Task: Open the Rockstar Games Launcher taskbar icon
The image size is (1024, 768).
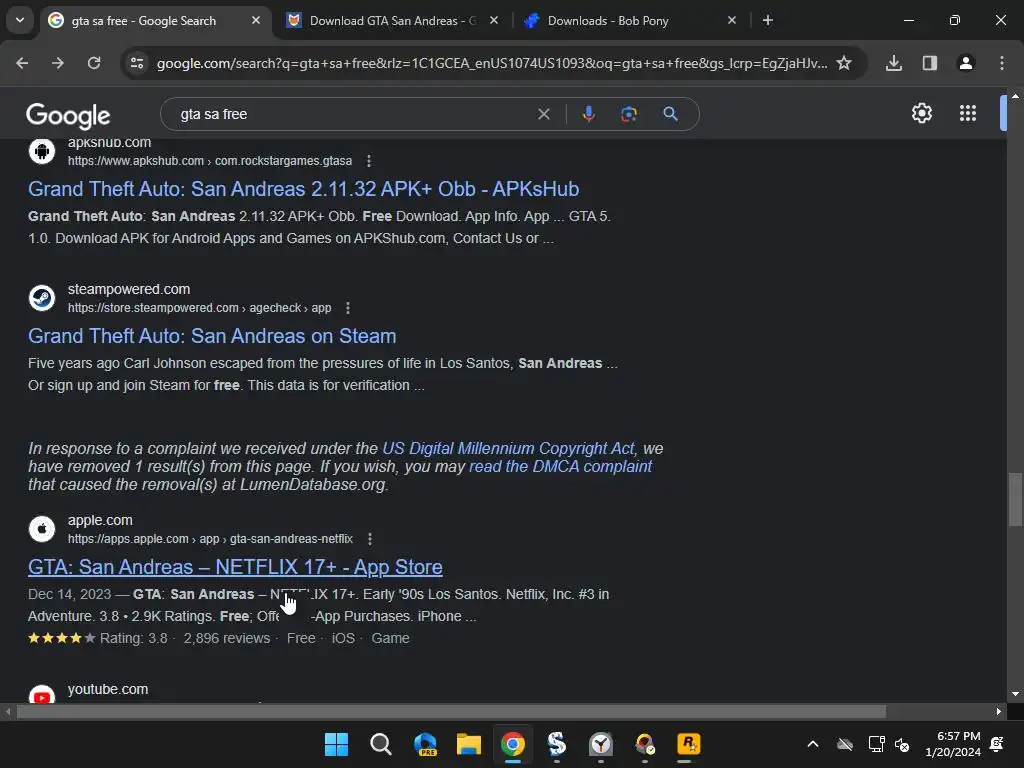Action: point(688,744)
